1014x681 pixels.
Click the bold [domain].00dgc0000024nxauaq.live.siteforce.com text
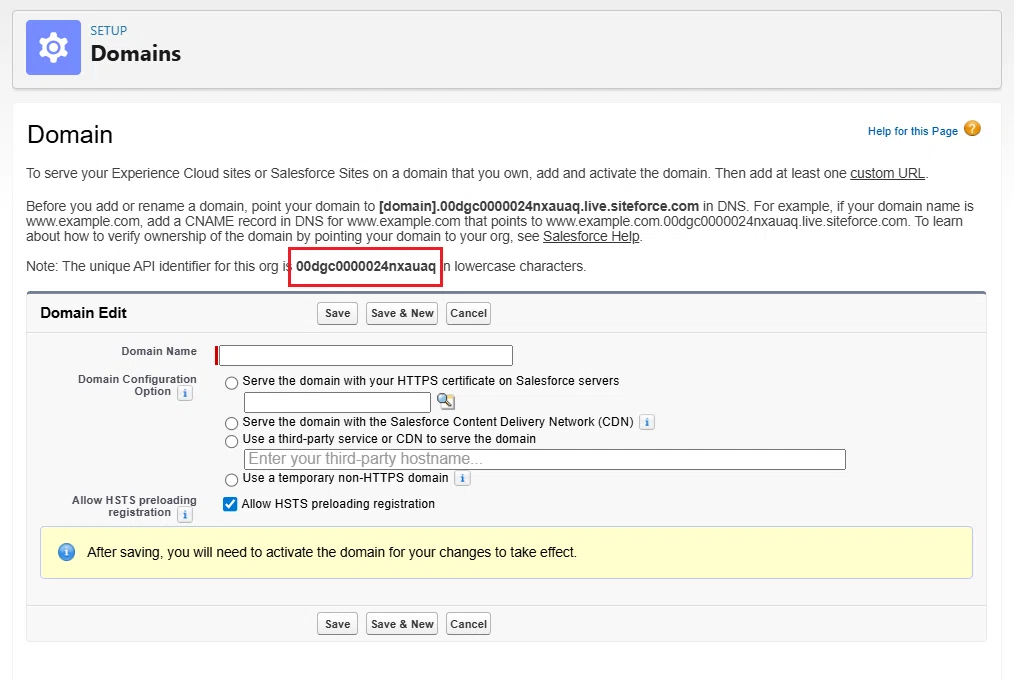539,206
